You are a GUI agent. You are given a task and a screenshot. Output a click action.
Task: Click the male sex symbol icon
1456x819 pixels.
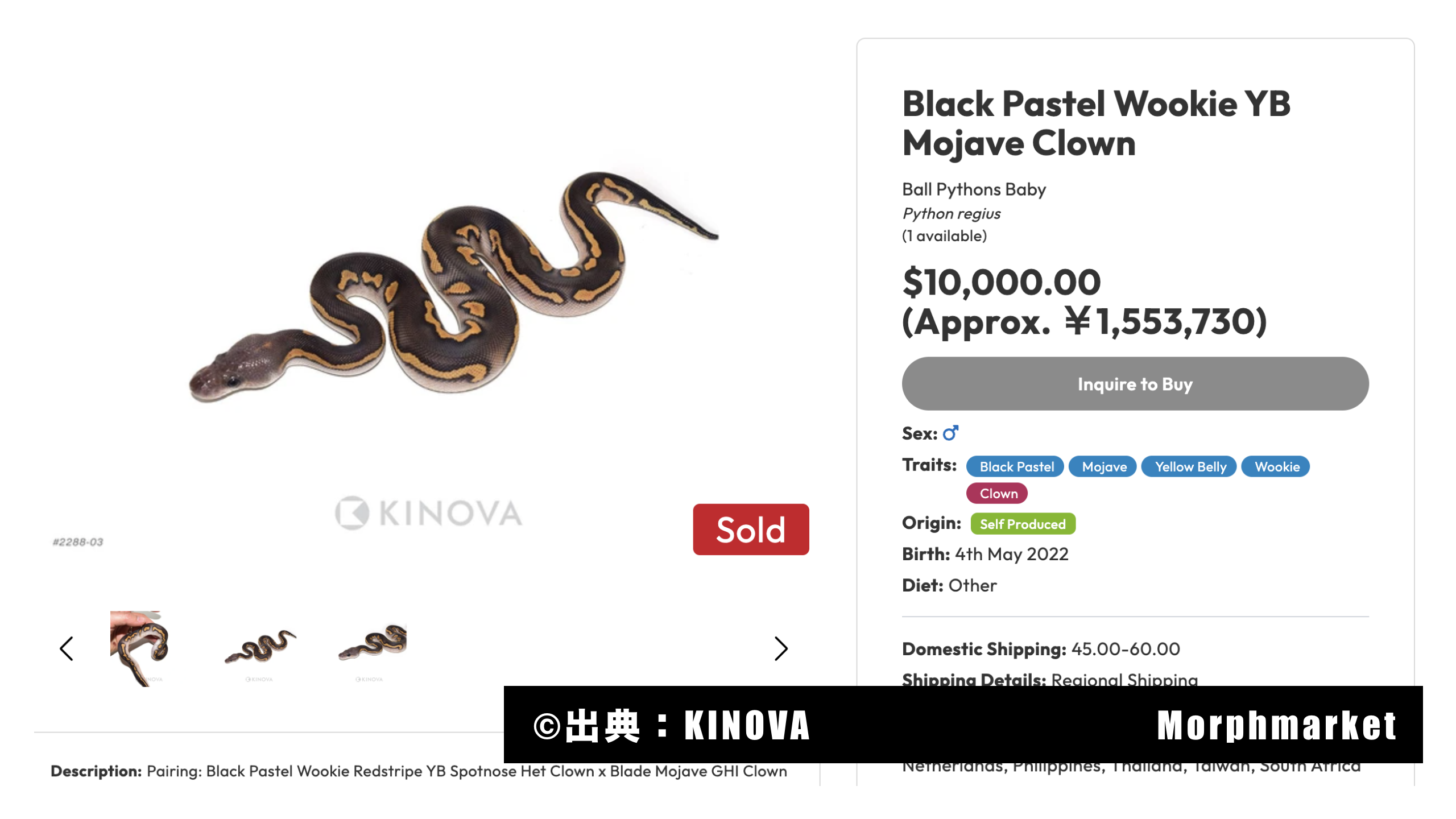(x=950, y=433)
